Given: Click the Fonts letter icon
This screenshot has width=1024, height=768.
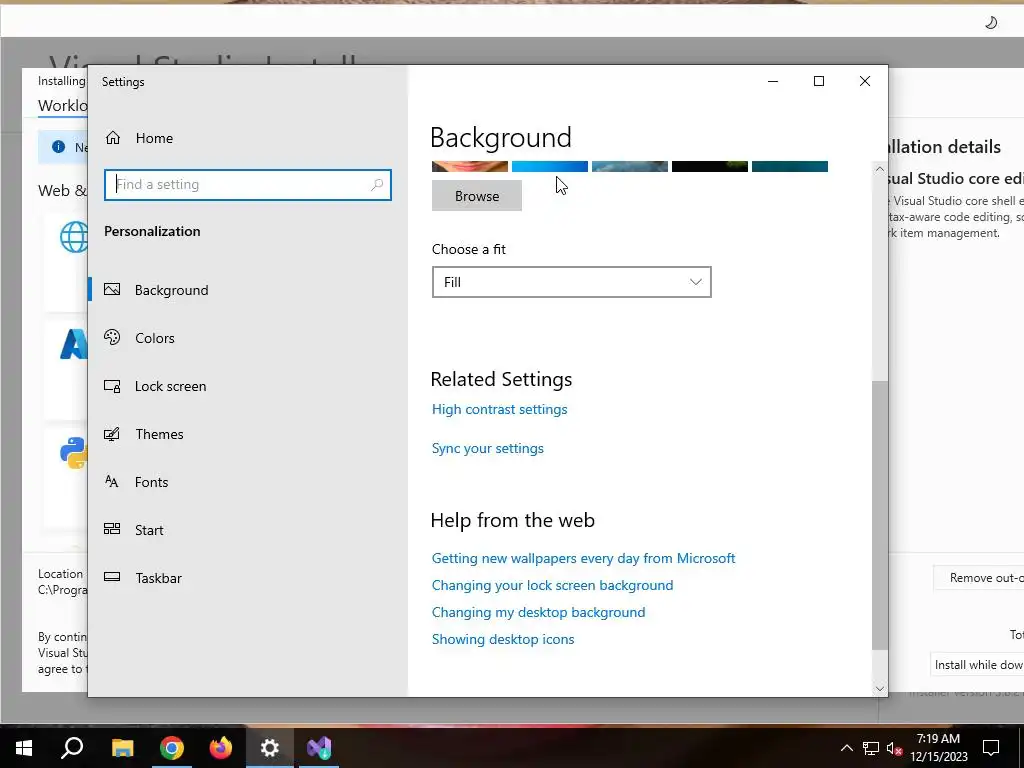Looking at the screenshot, I should (112, 482).
